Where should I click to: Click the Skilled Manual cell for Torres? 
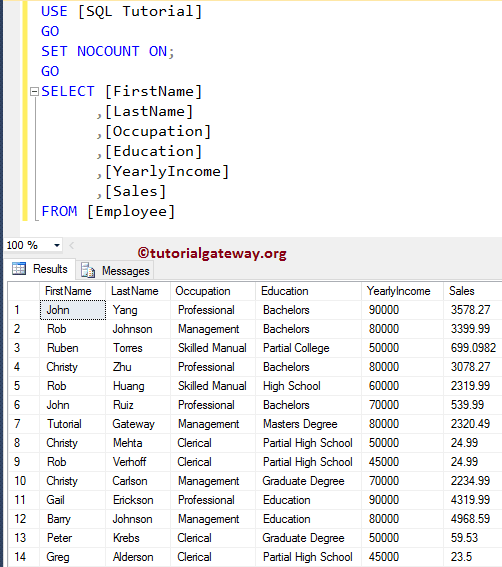click(x=213, y=348)
